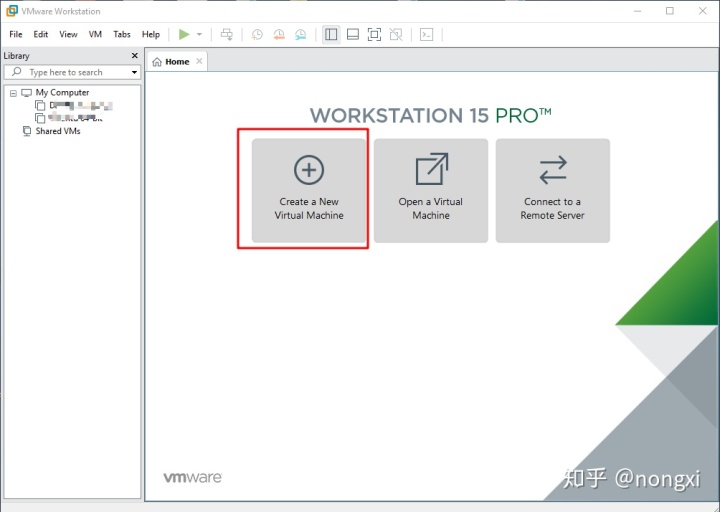The height and width of the screenshot is (512, 720).
Task: Click the Send Ctrl+Alt+Del toolbar icon
Action: tap(227, 34)
